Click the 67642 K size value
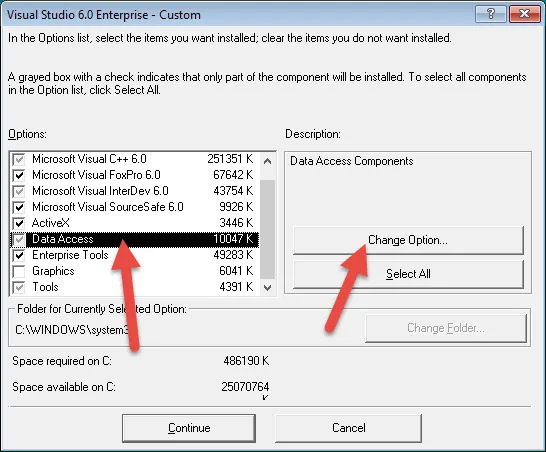 click(233, 175)
